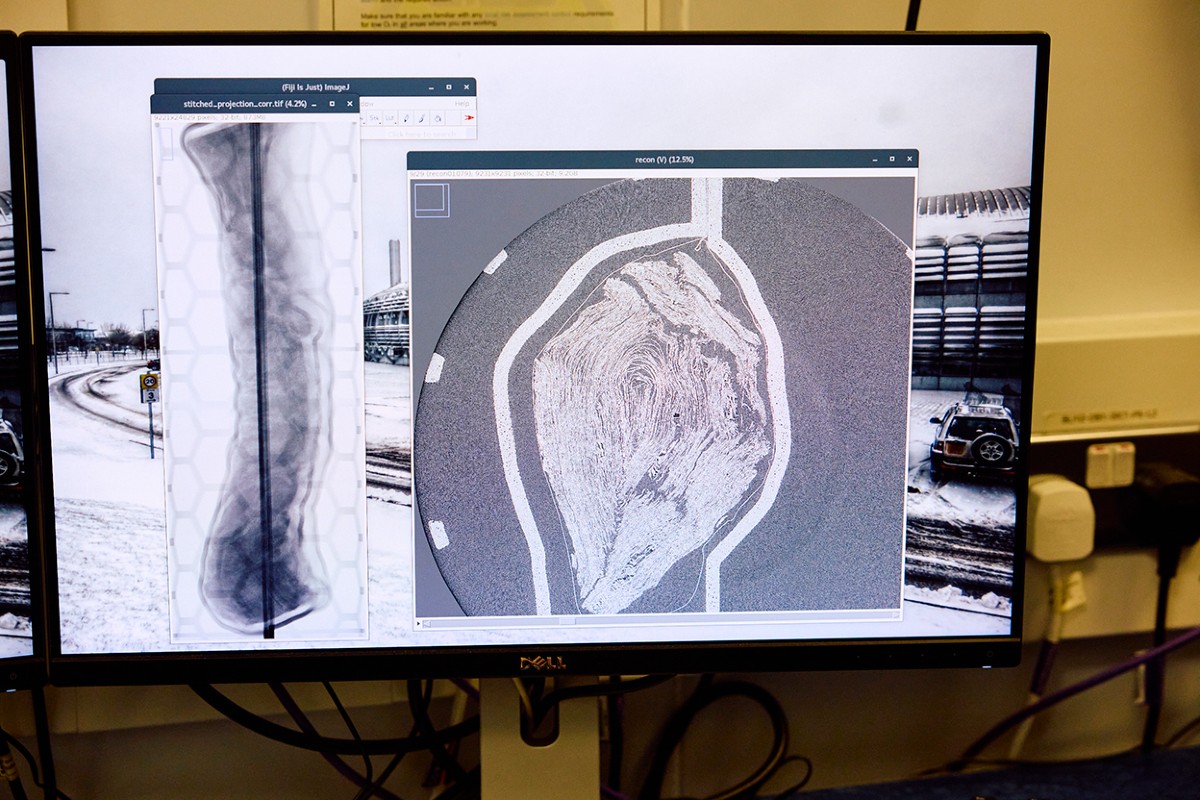Minimize the (Fiji Is Just) ImageJ window
This screenshot has height=800, width=1200.
click(431, 88)
